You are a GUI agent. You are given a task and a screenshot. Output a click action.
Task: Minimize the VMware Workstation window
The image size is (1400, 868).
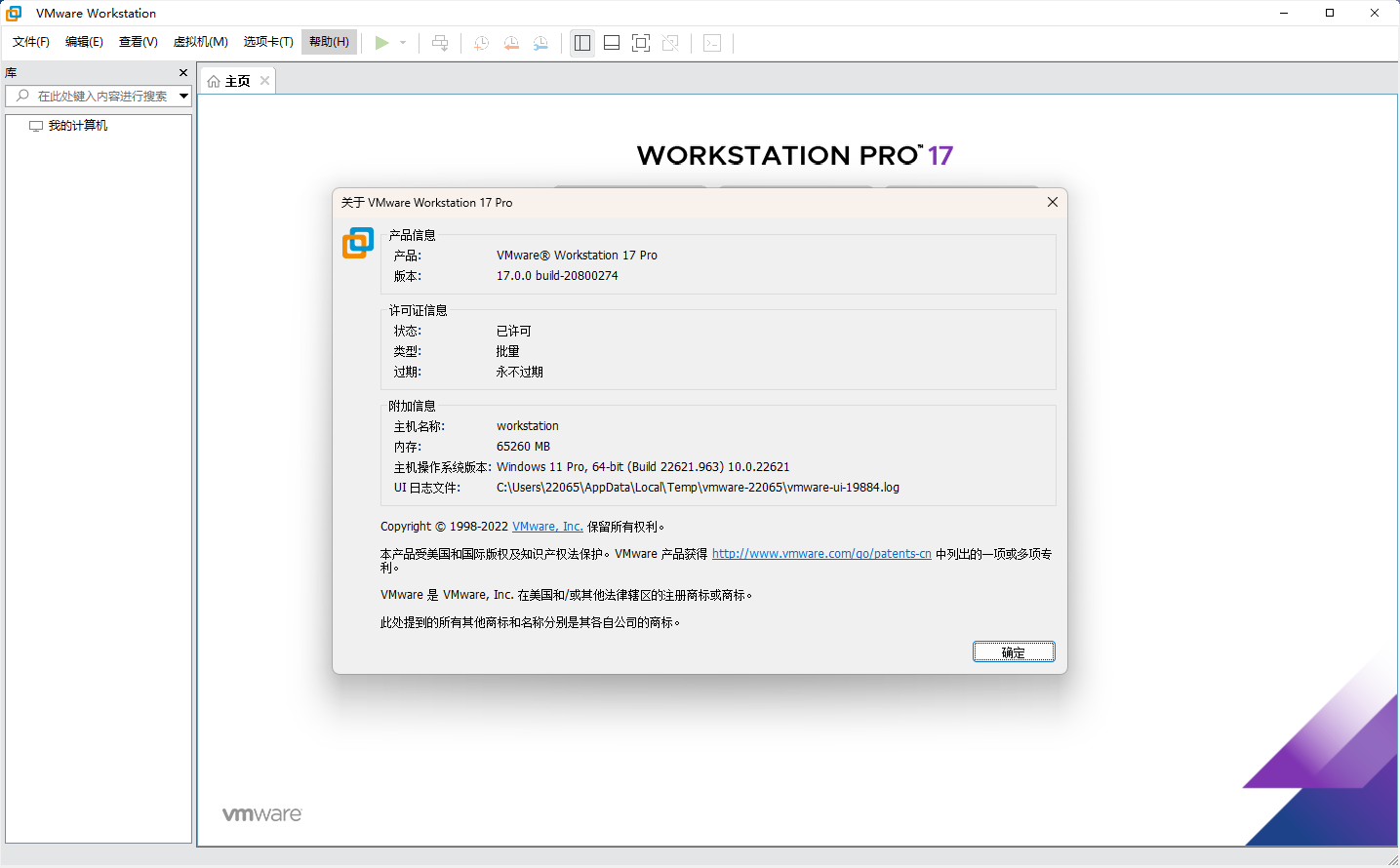coord(1284,13)
